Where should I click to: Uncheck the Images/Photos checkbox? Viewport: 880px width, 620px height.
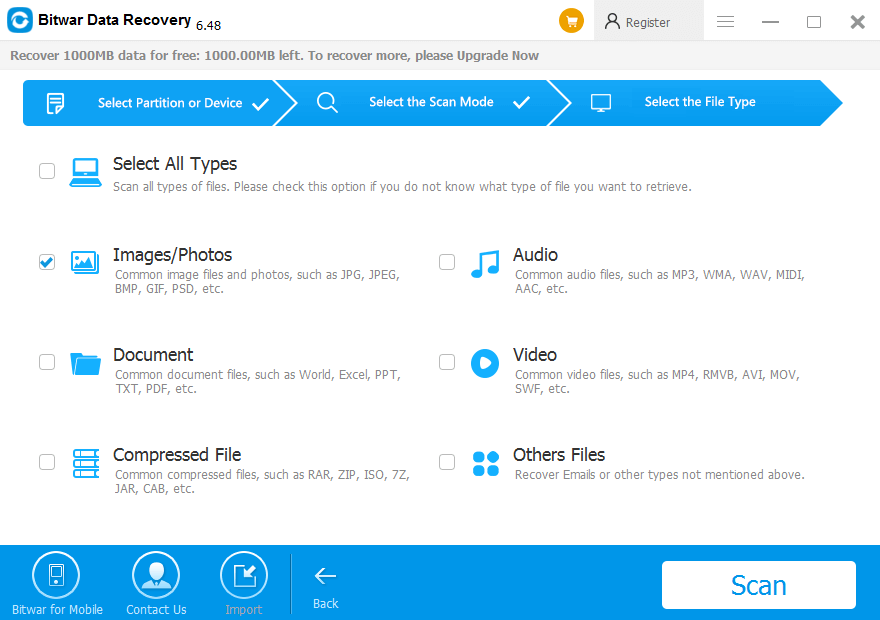pyautogui.click(x=47, y=262)
